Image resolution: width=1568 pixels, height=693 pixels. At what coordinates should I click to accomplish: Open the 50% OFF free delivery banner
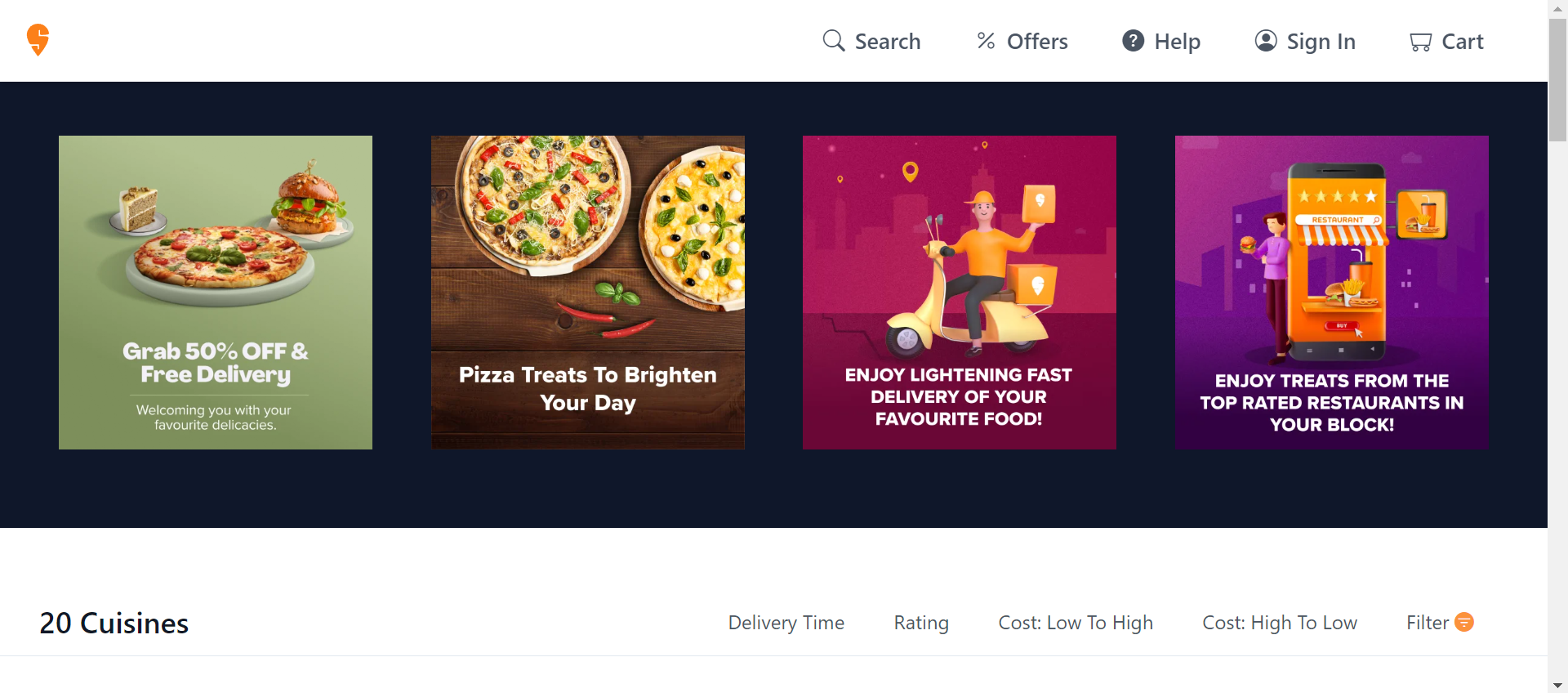216,293
